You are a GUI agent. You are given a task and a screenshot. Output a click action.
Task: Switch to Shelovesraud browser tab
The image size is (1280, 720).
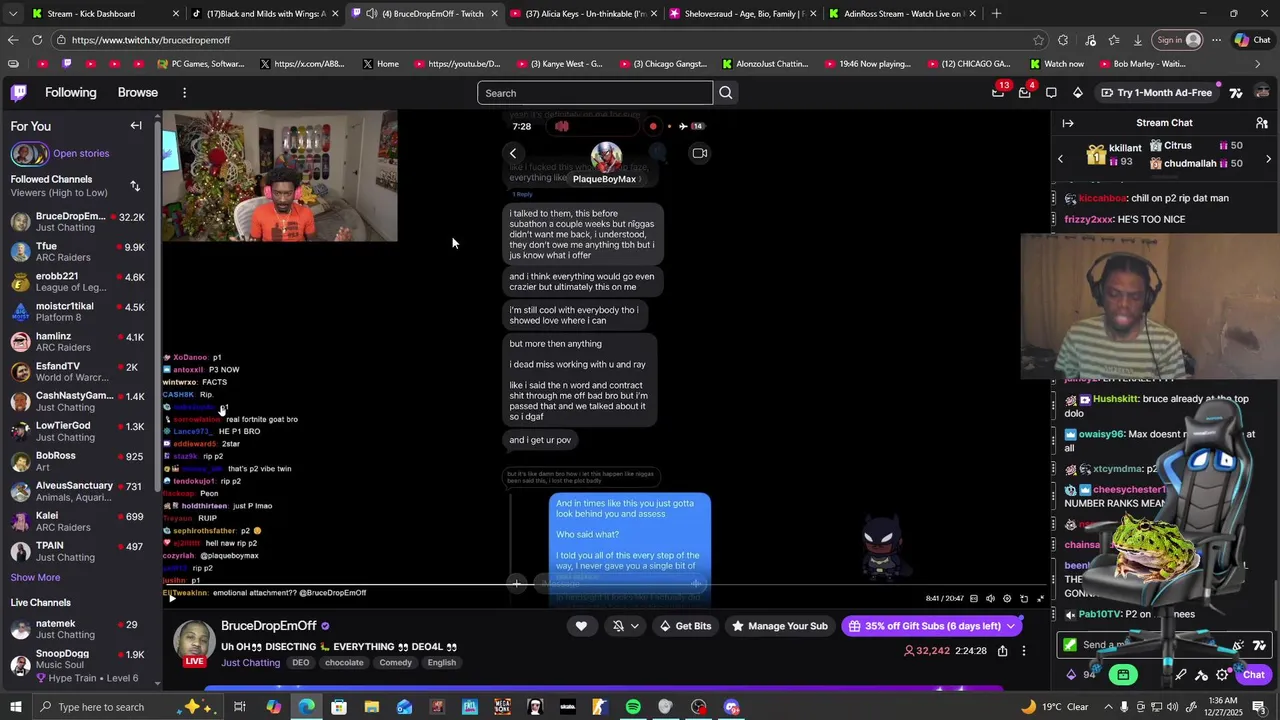point(742,14)
